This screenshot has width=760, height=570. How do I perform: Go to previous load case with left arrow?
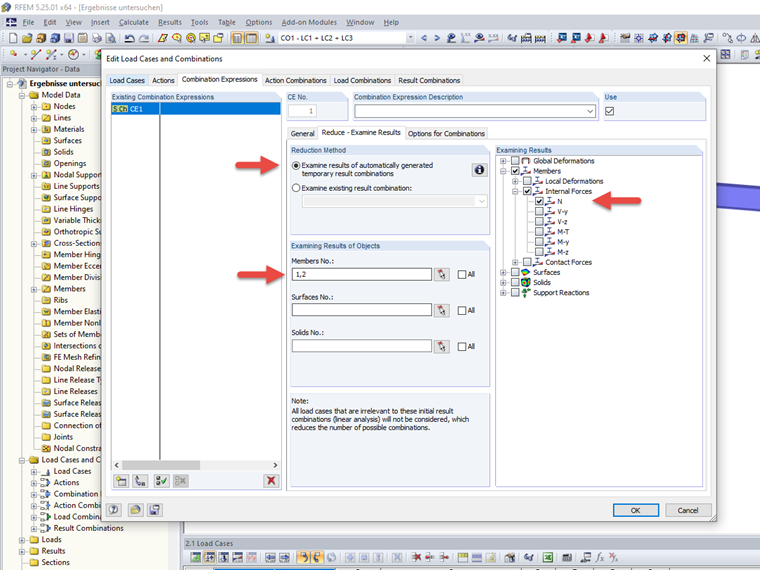point(424,38)
